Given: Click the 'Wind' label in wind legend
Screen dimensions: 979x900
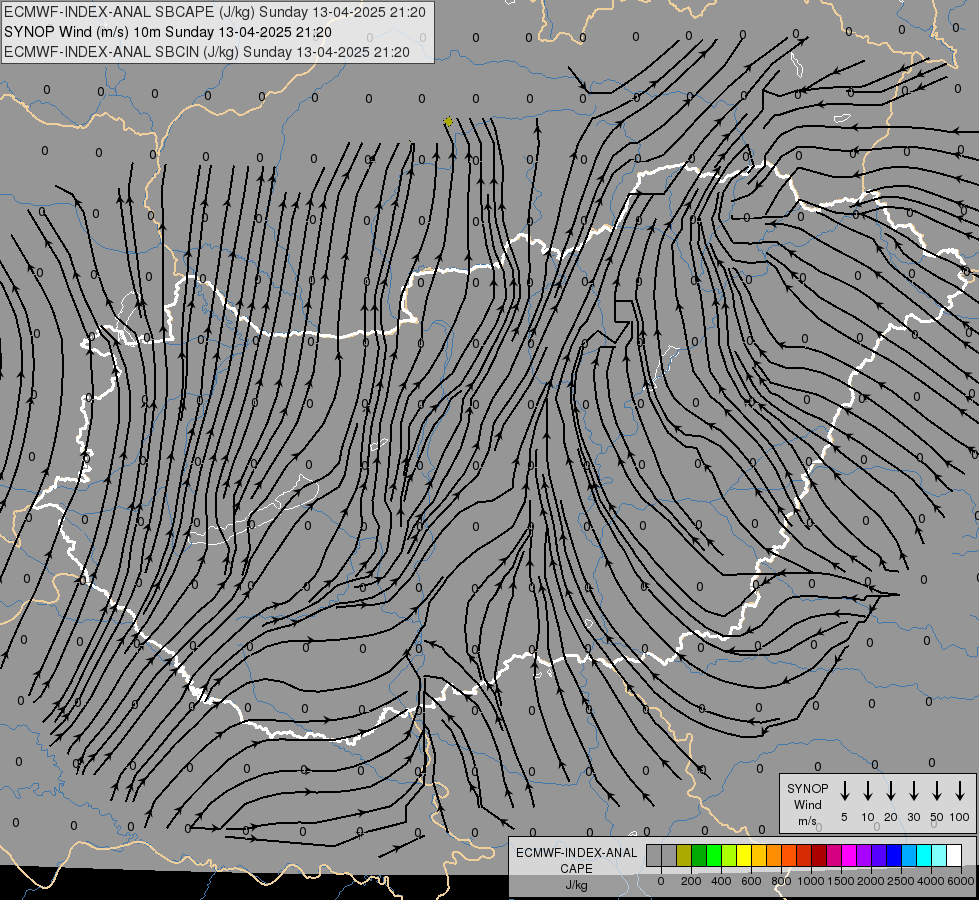Looking at the screenshot, I should pyautogui.click(x=807, y=804).
